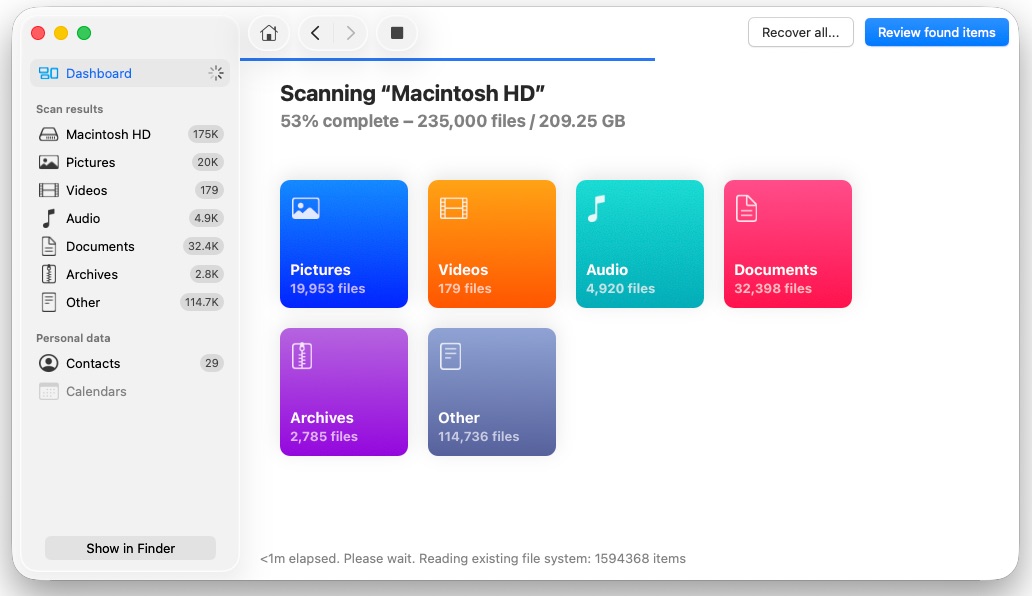Click the Other file icon in sidebar
The image size is (1032, 596).
click(48, 303)
